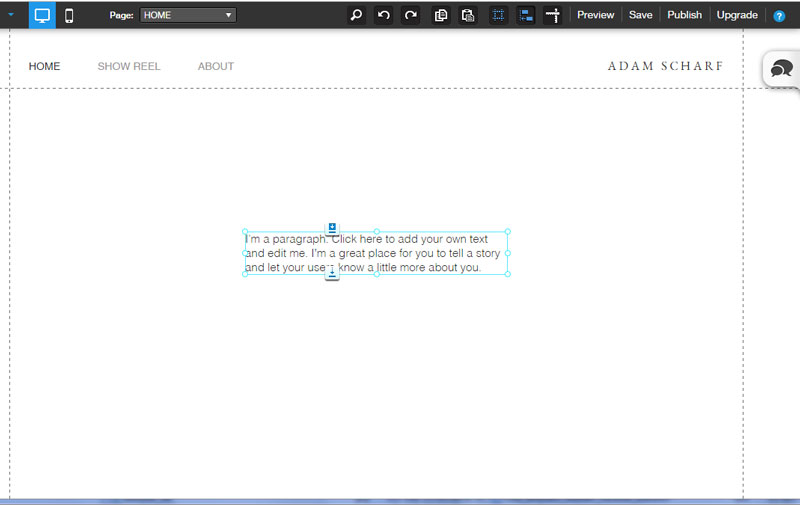
Task: Undo the last action
Action: [384, 15]
